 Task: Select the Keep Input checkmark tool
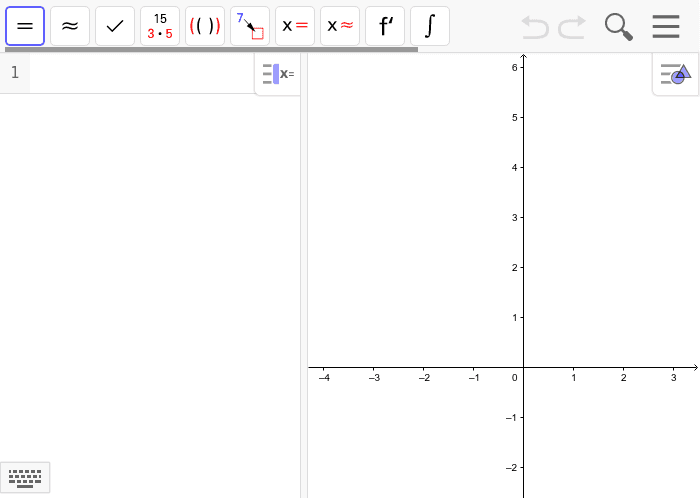pyautogui.click(x=115, y=26)
